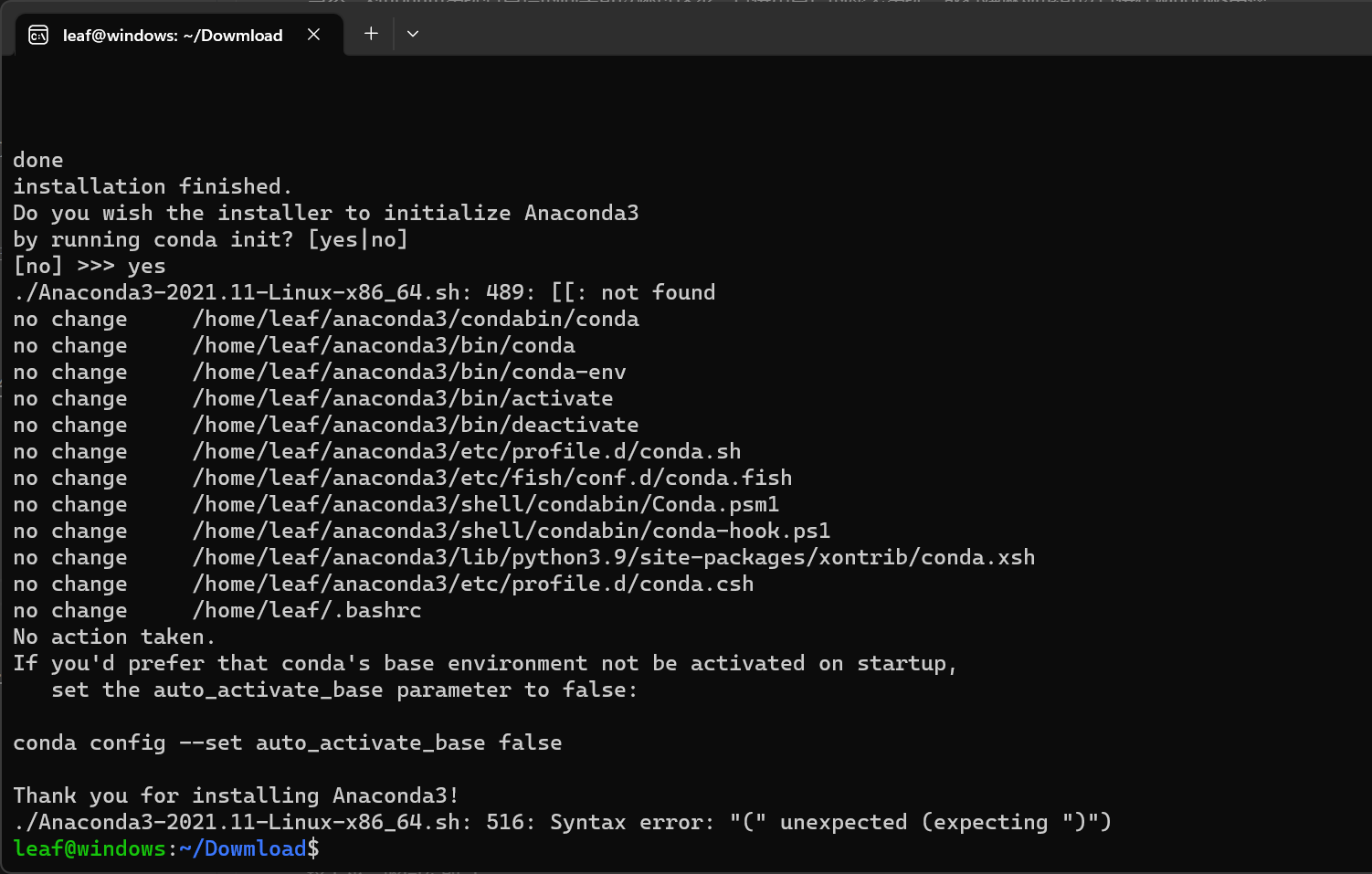Image resolution: width=1372 pixels, height=874 pixels.
Task: Click the line starting "If you'd prefer that conda's base"
Action: click(x=485, y=663)
